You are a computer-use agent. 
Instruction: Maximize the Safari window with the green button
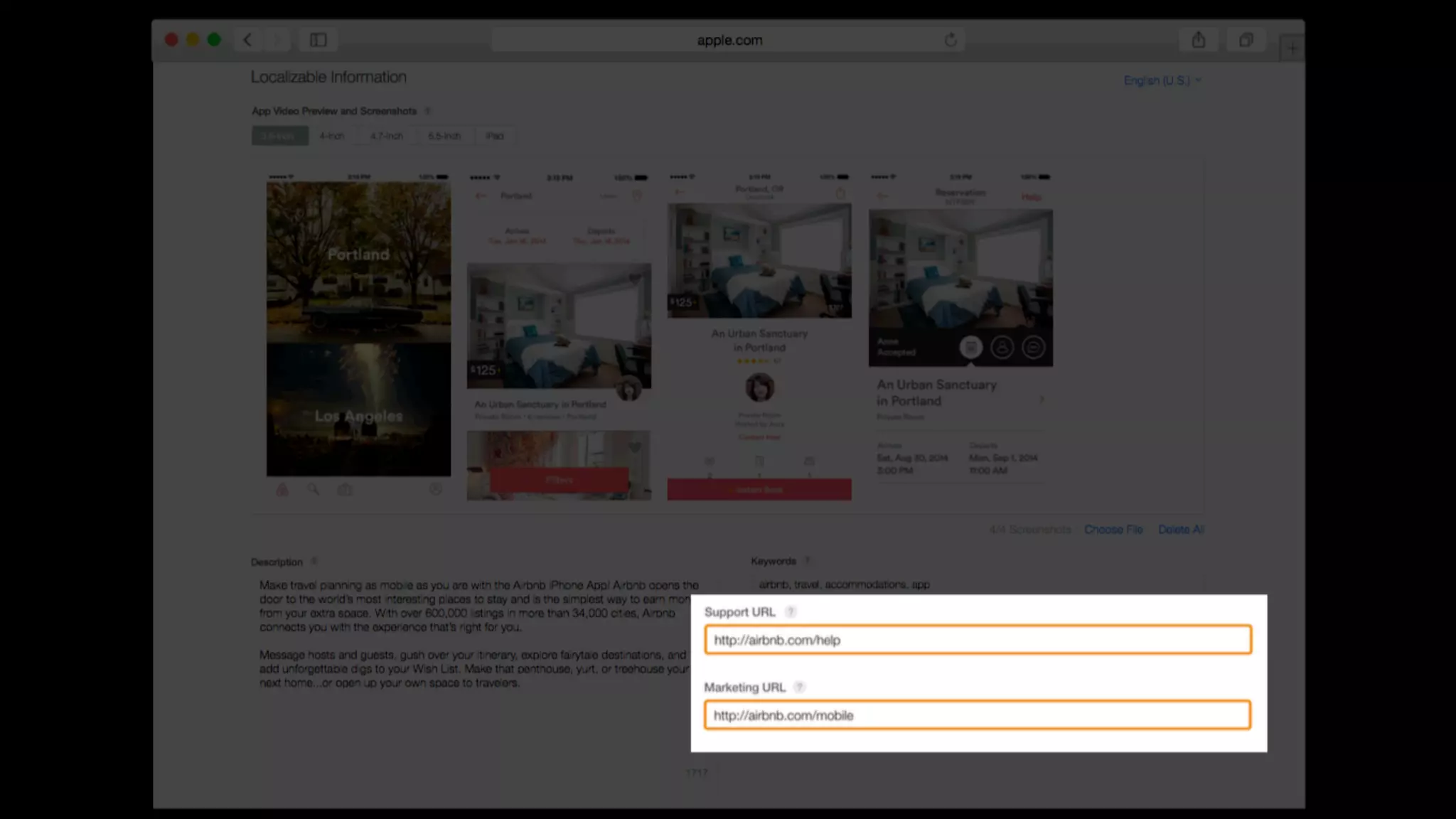(x=214, y=40)
